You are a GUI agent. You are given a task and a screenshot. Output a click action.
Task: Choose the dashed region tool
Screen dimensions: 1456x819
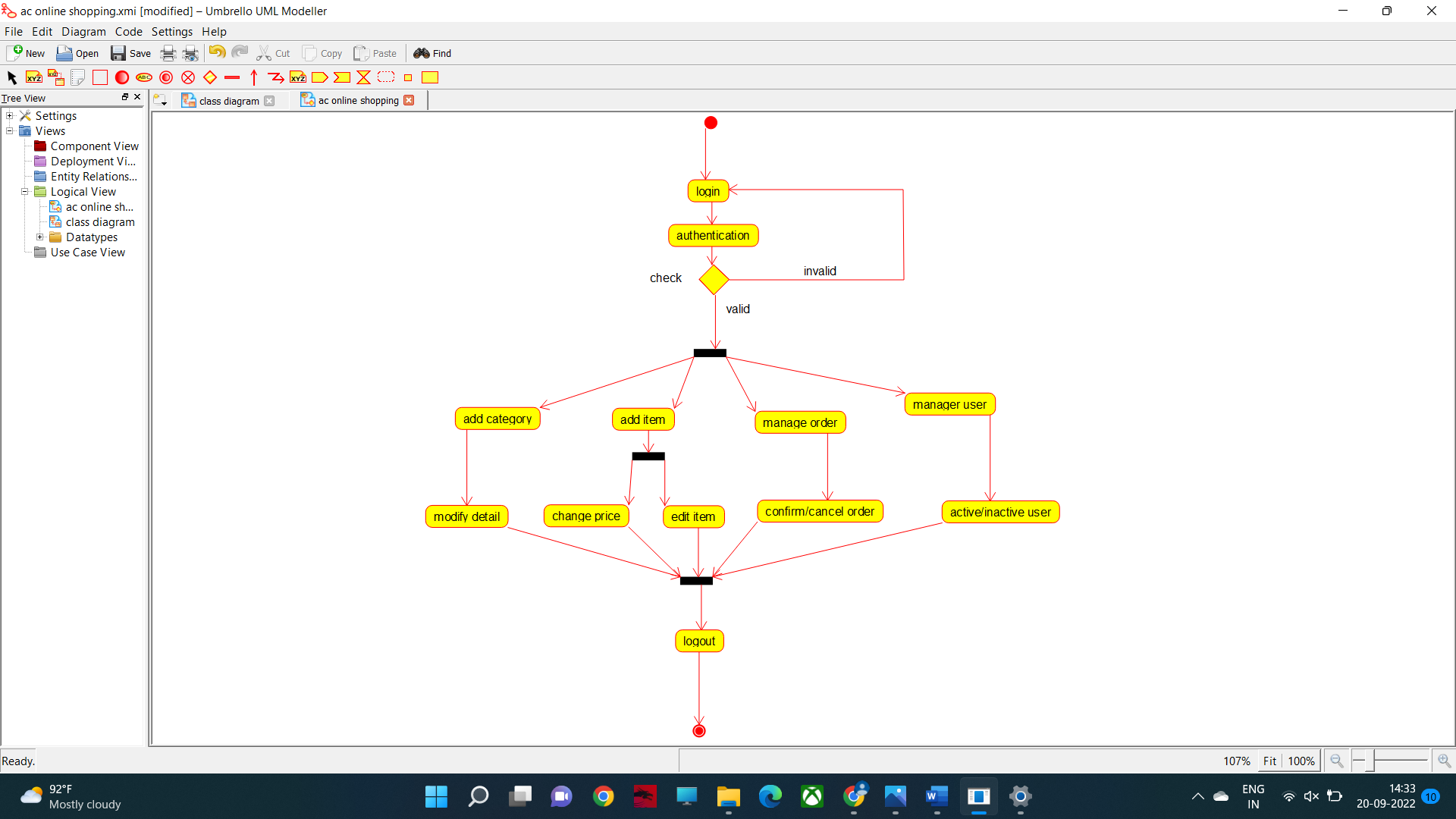[x=386, y=77]
